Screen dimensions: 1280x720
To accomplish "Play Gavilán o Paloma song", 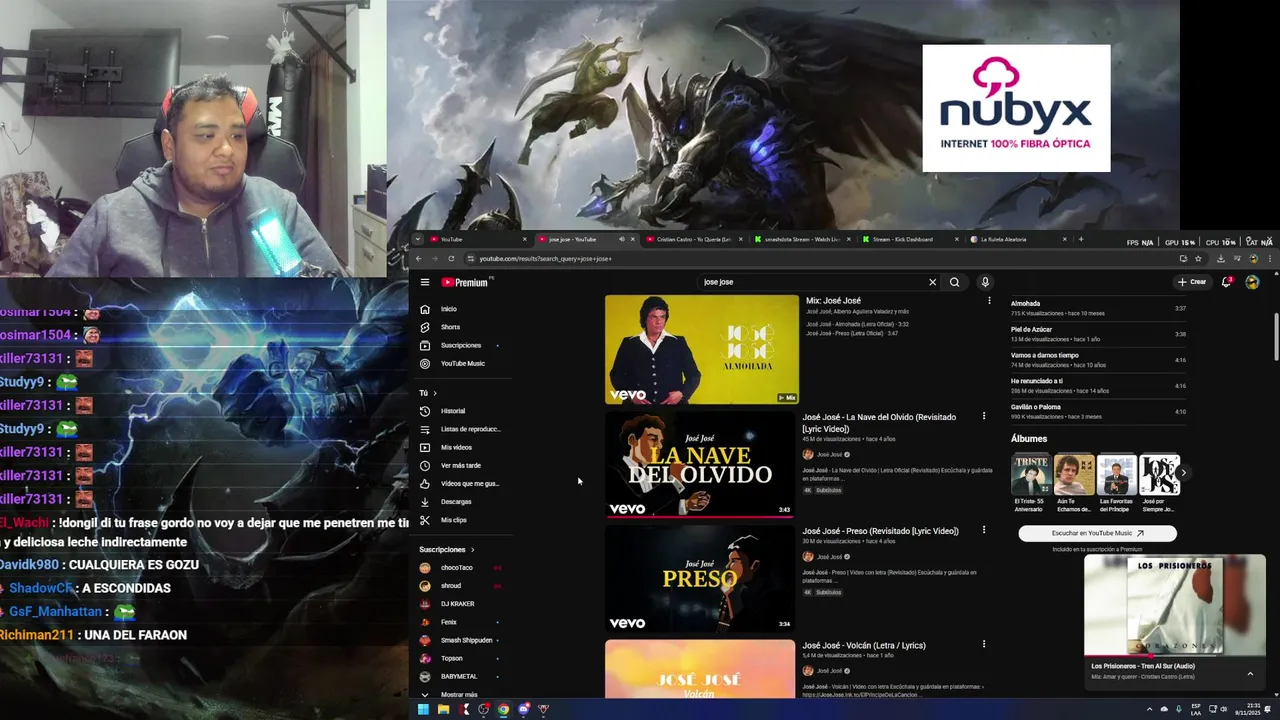I will click(1098, 412).
